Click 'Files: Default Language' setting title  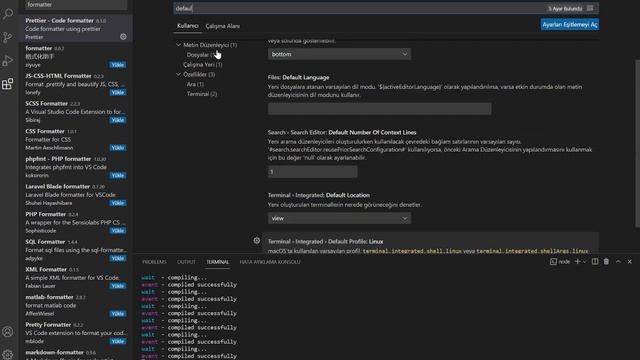(x=298, y=78)
